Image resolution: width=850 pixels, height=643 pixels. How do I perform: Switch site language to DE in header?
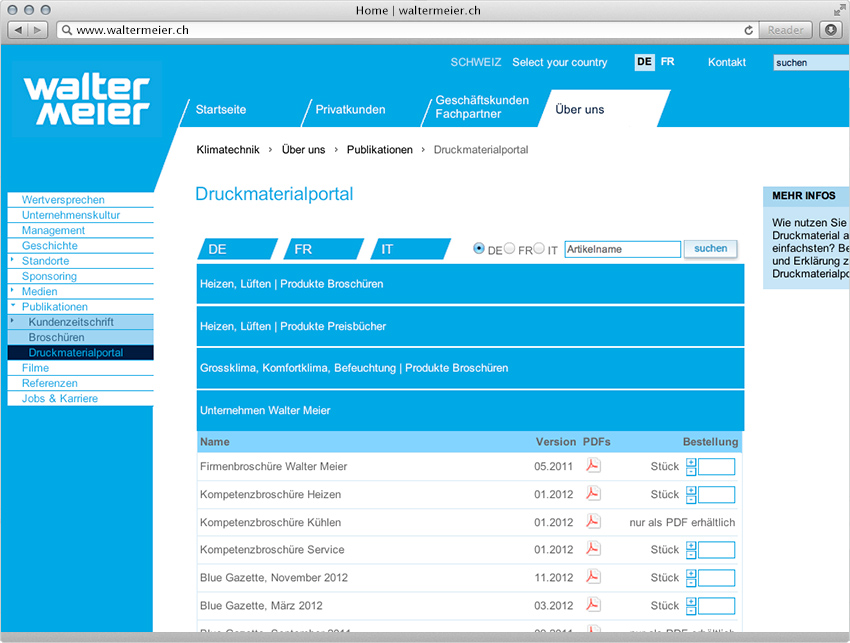click(645, 62)
